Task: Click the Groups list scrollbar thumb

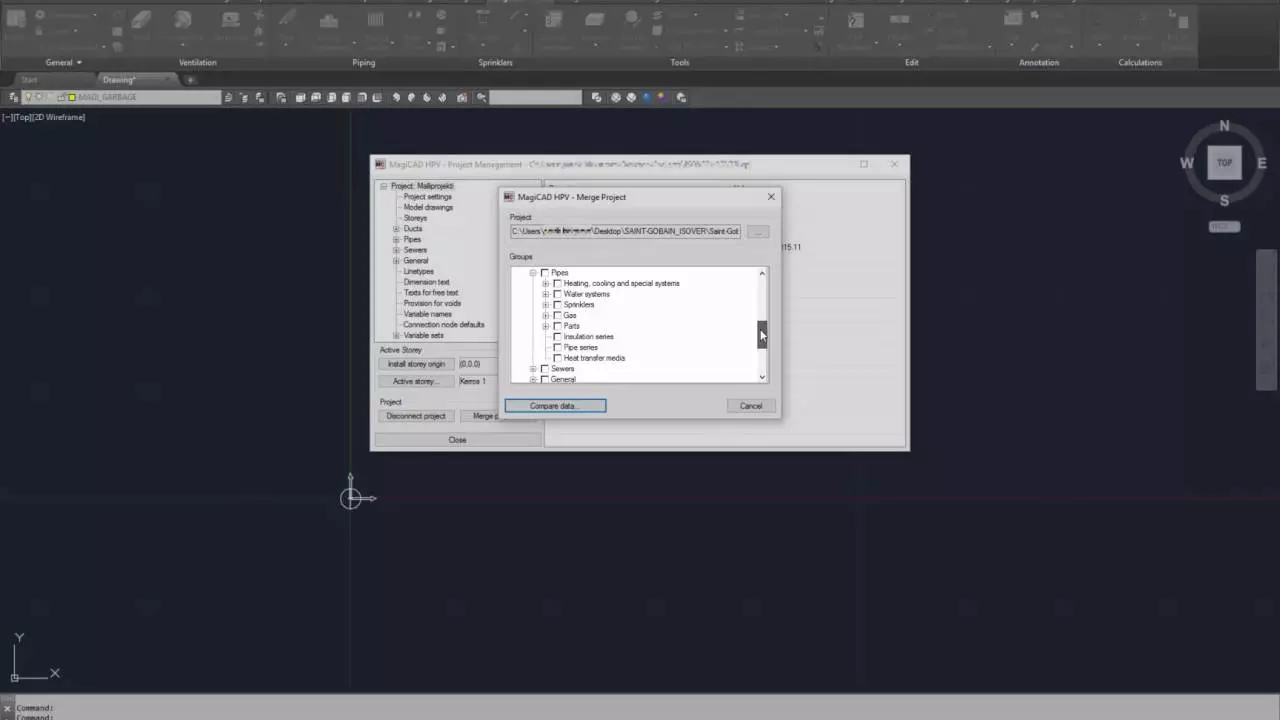Action: pyautogui.click(x=762, y=334)
